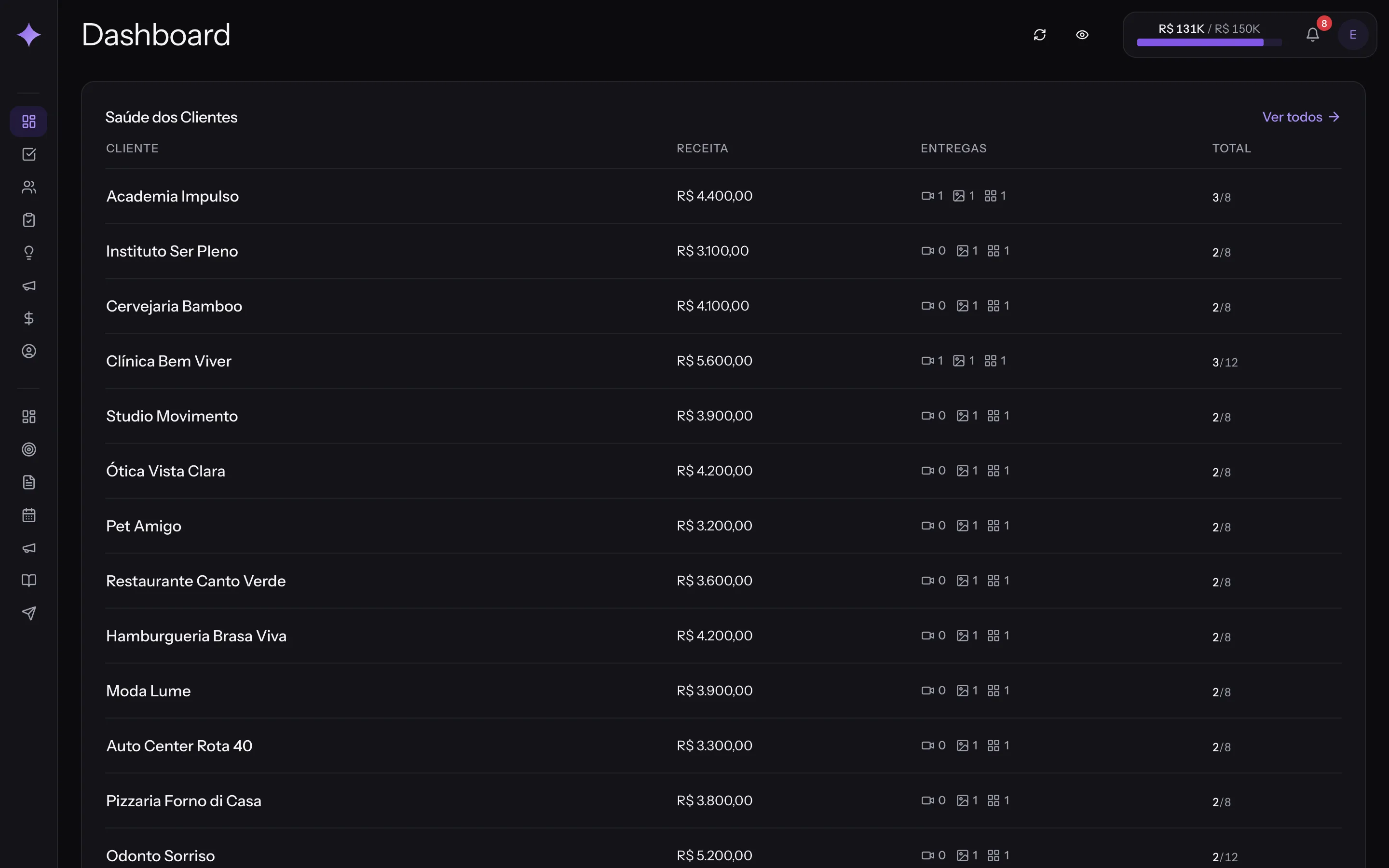Open the target goals sidebar icon
Viewport: 1389px width, 868px height.
pos(29,449)
